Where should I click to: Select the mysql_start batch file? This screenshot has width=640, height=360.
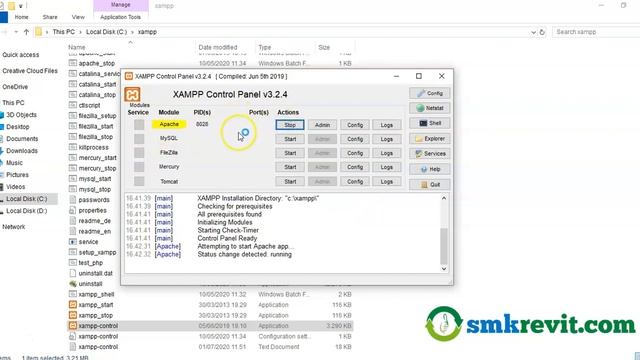pos(95,179)
